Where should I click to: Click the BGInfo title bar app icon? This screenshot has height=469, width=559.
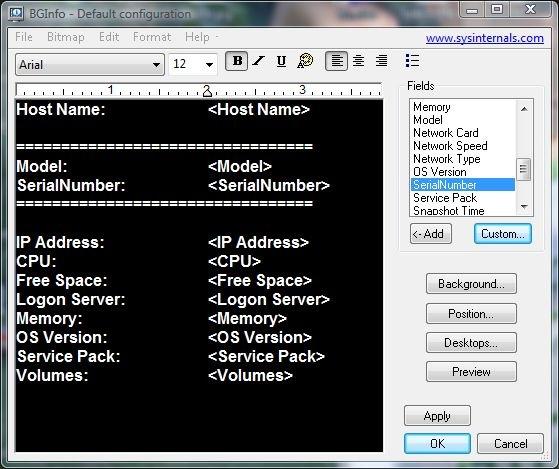tap(16, 14)
